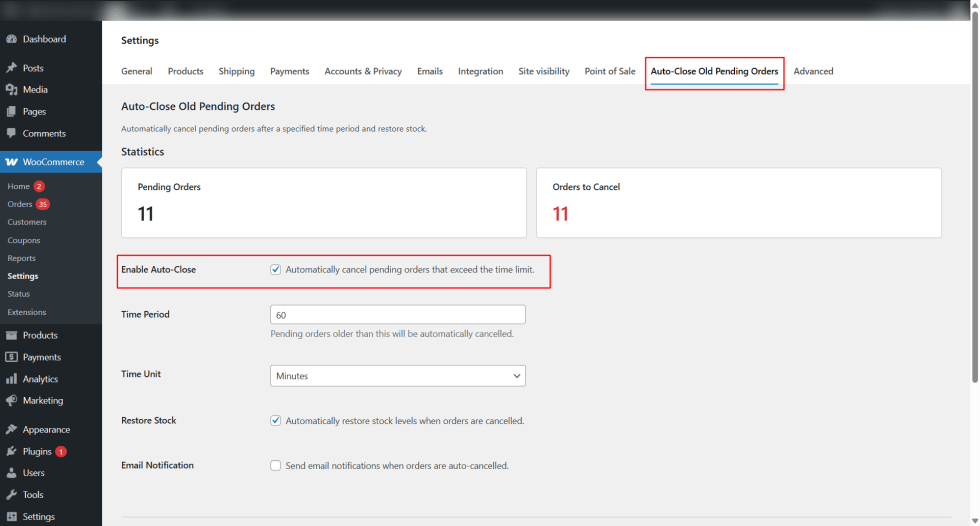980x526 pixels.
Task: Toggle the Restore Stock checkbox
Action: (276, 421)
